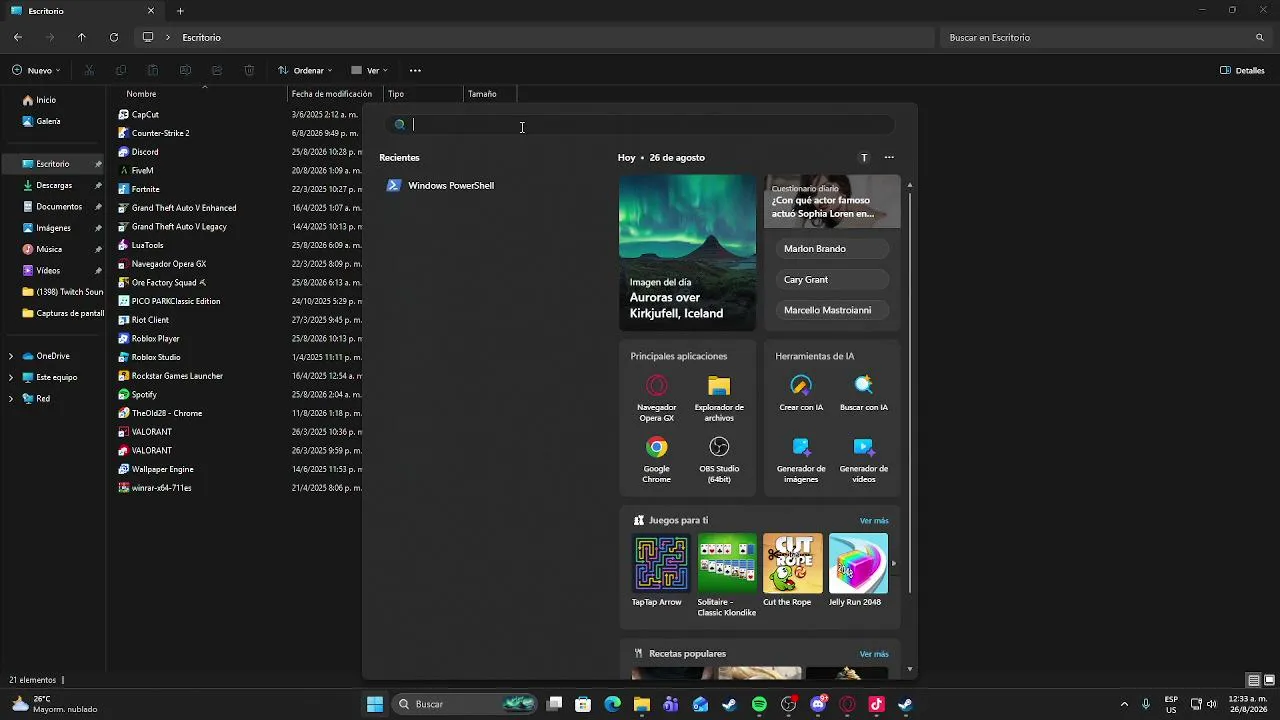Toggle the Detalles pane button

(x=1243, y=70)
